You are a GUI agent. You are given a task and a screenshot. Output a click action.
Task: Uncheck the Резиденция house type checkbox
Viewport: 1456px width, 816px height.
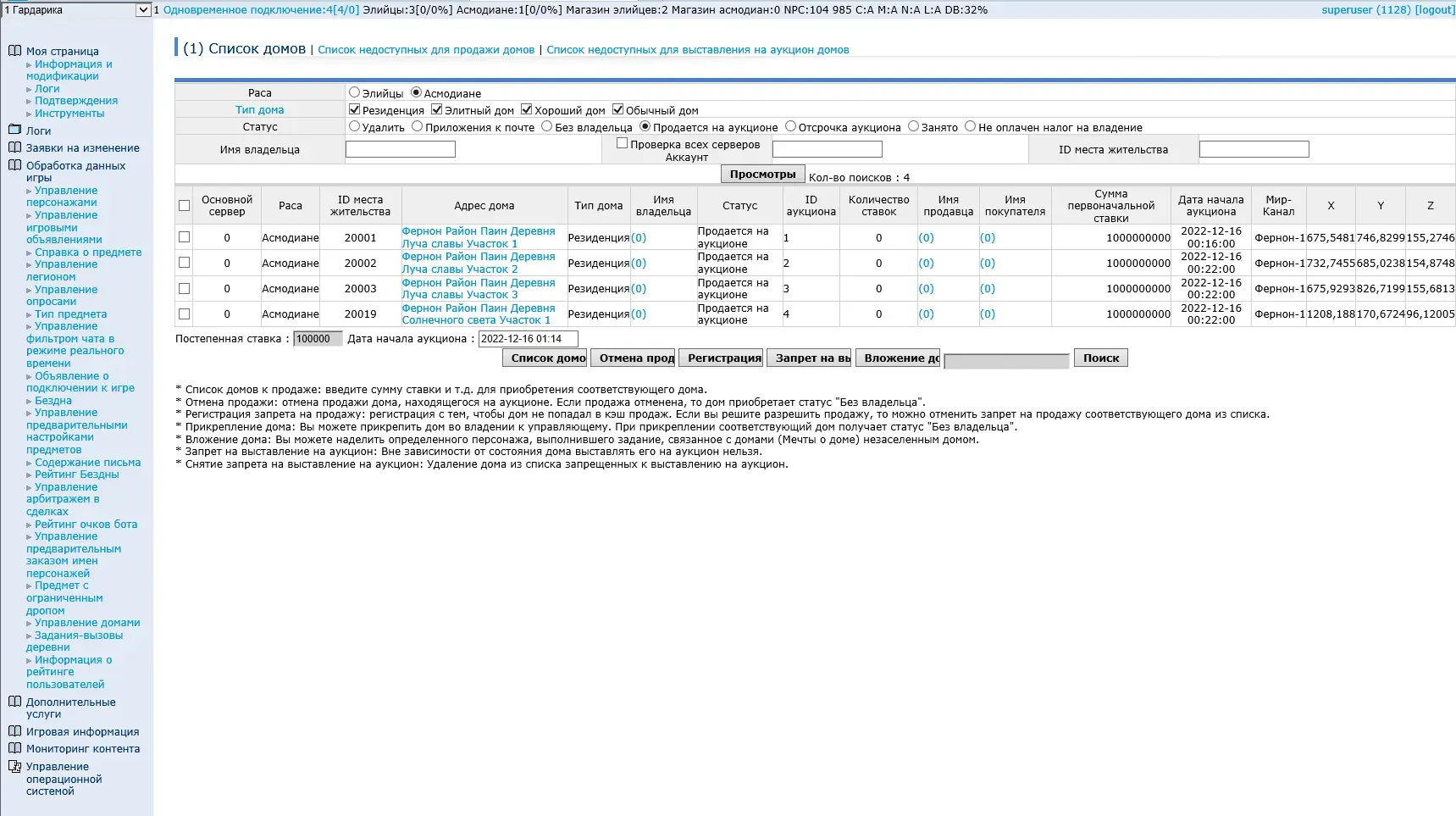(x=355, y=109)
